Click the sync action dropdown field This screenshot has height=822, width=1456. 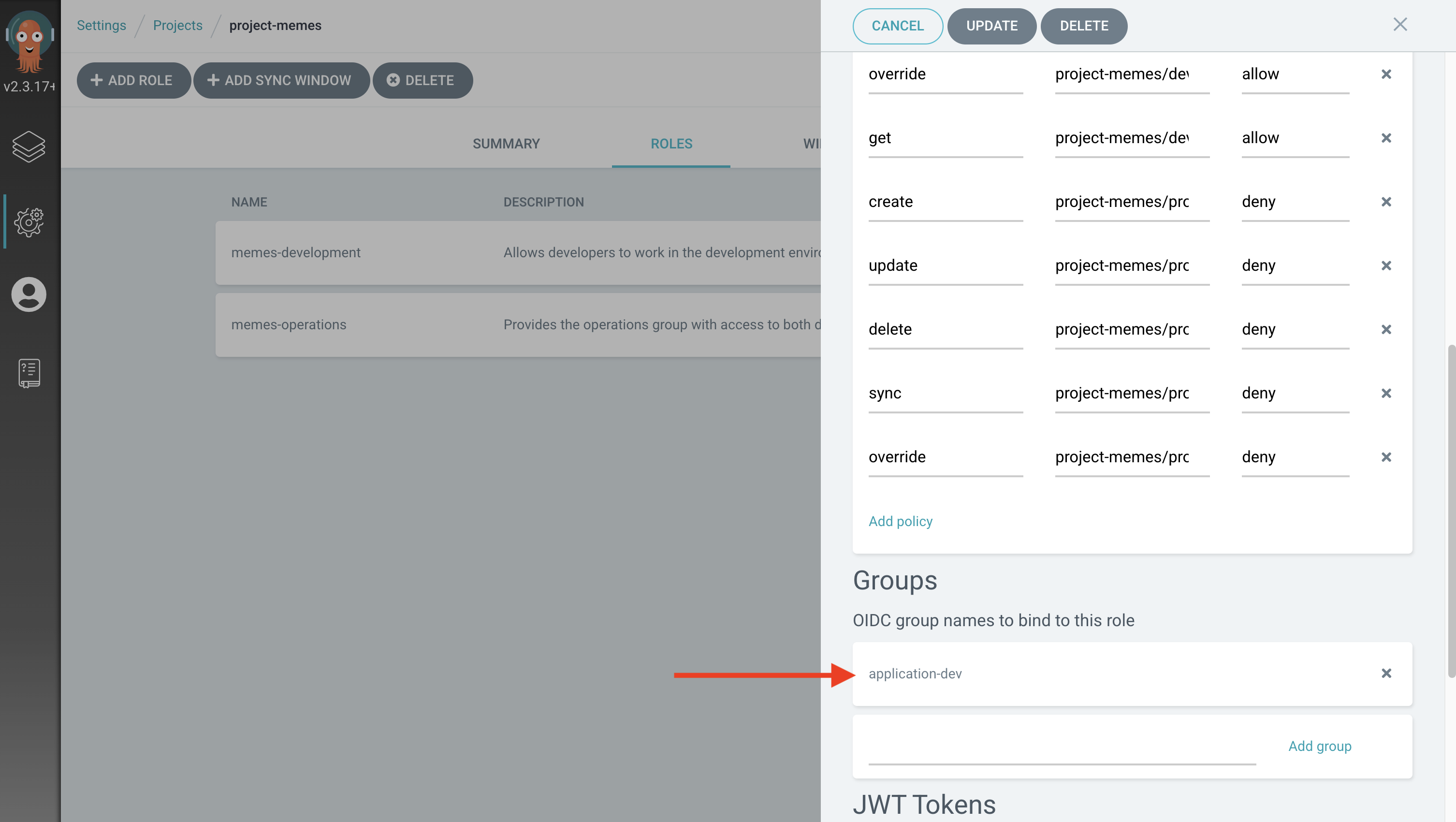click(943, 393)
